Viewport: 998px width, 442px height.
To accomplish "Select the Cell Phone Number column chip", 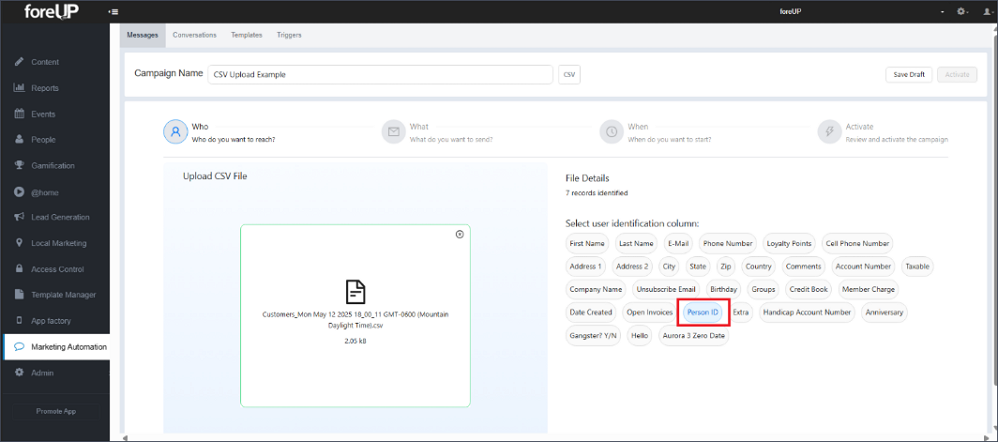I will 857,243.
